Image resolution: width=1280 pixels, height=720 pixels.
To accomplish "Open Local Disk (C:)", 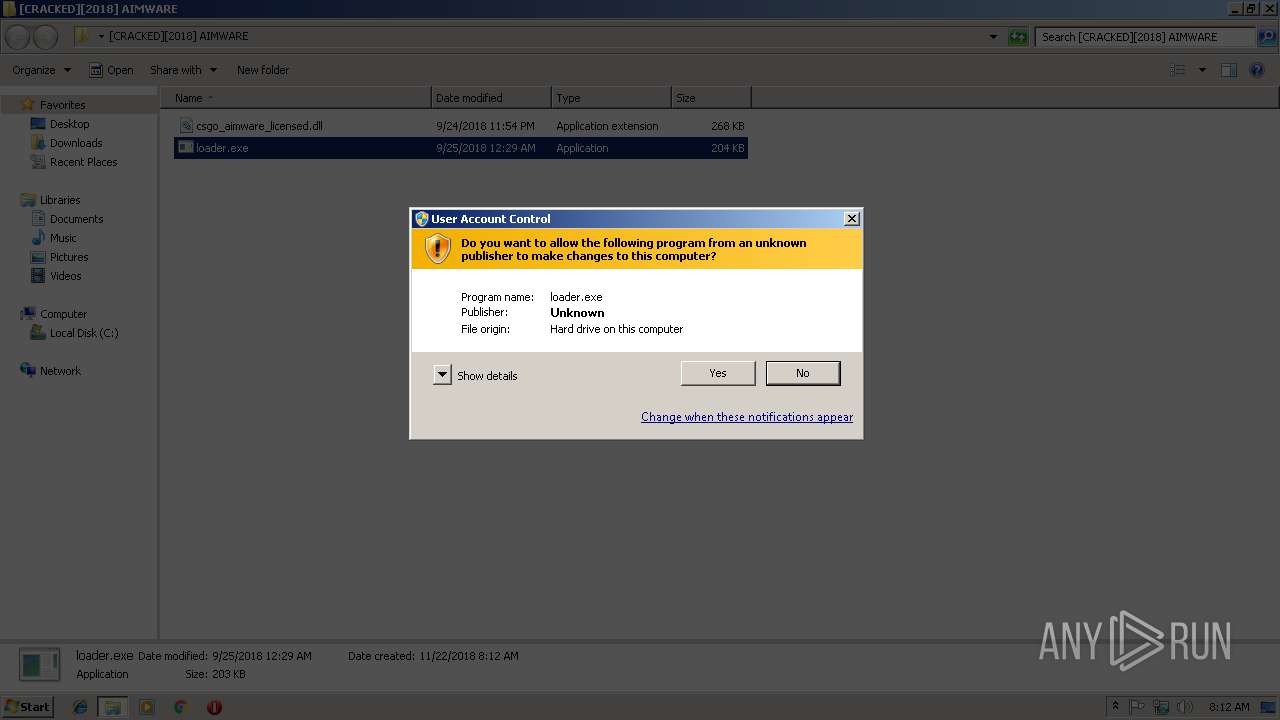I will pyautogui.click(x=84, y=333).
